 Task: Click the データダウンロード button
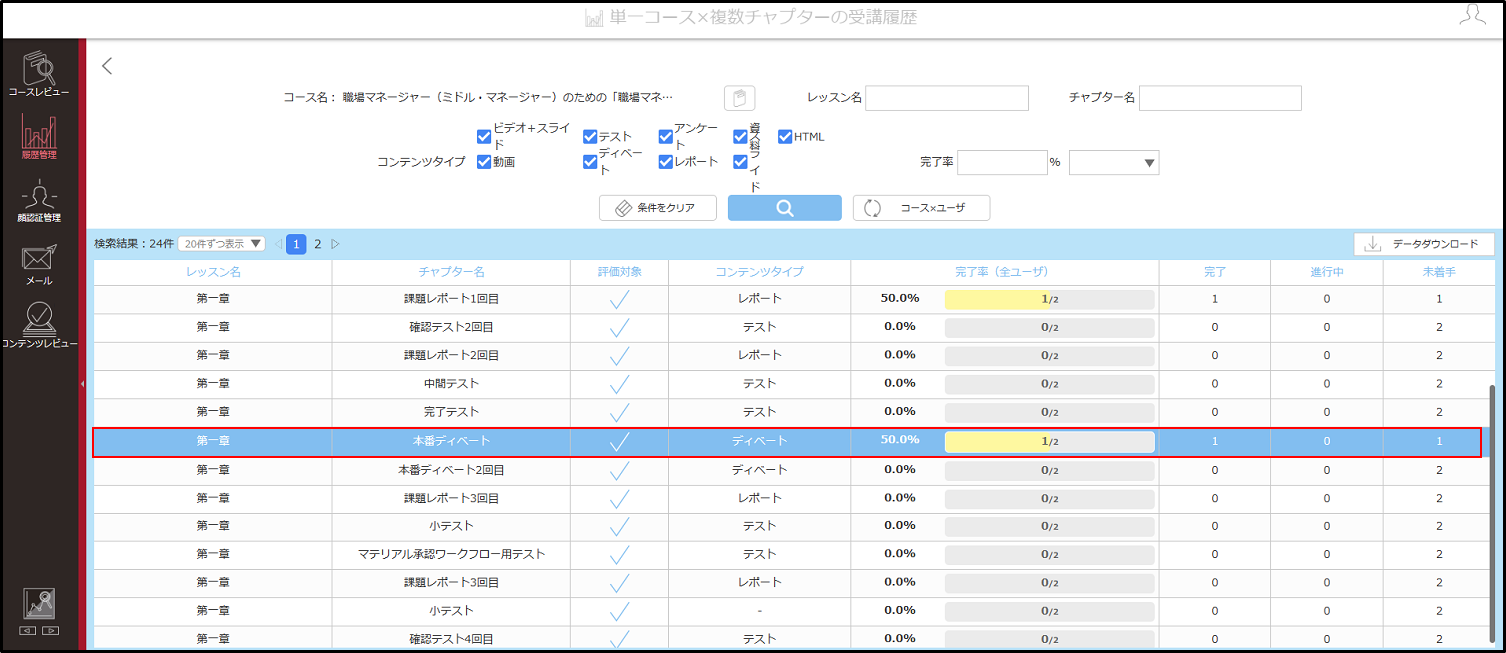pyautogui.click(x=1424, y=244)
